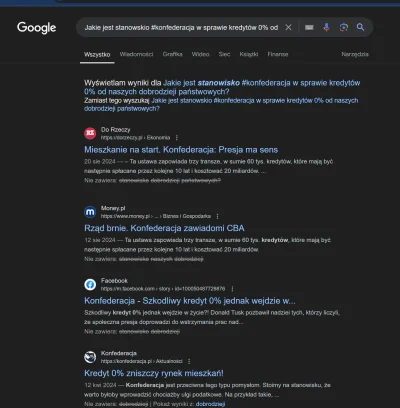Open Google Lens image search icon
The height and width of the screenshot is (408, 400).
(344, 27)
